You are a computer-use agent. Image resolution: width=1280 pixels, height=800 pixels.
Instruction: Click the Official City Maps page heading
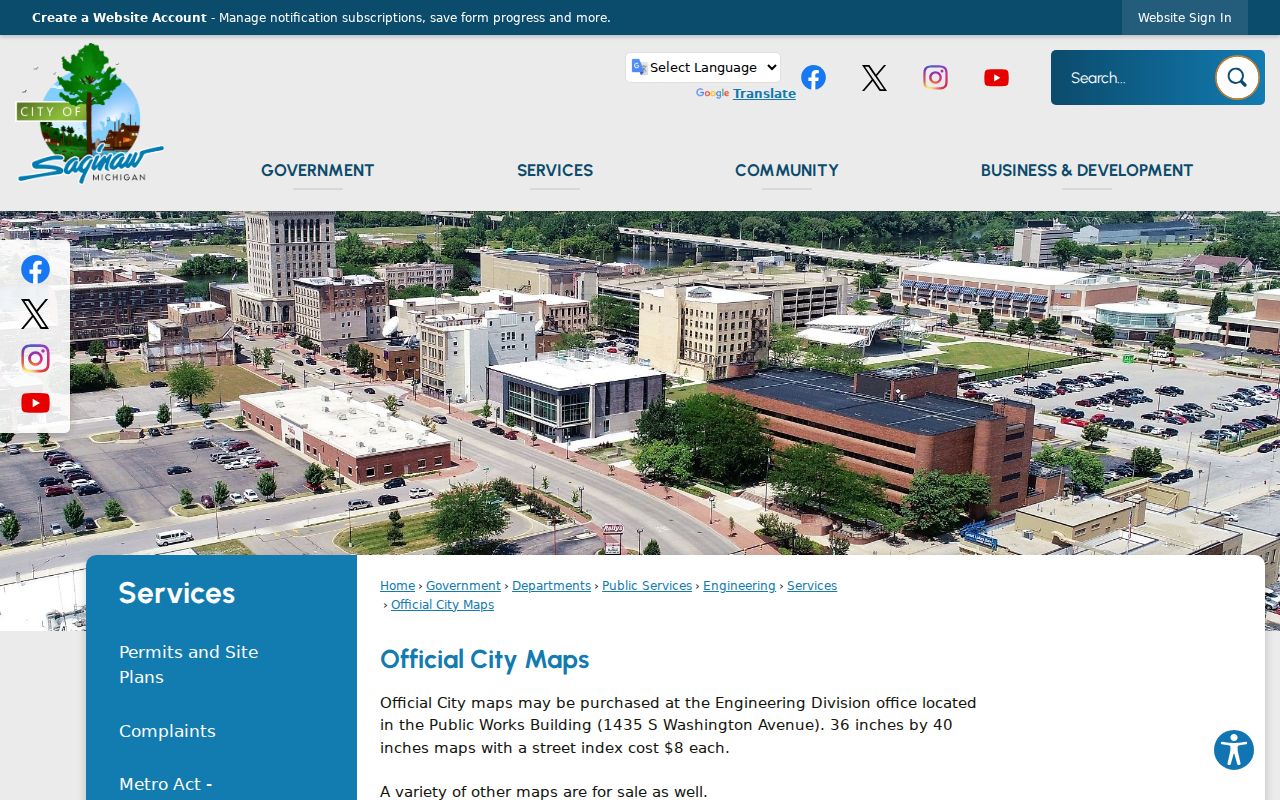[484, 659]
